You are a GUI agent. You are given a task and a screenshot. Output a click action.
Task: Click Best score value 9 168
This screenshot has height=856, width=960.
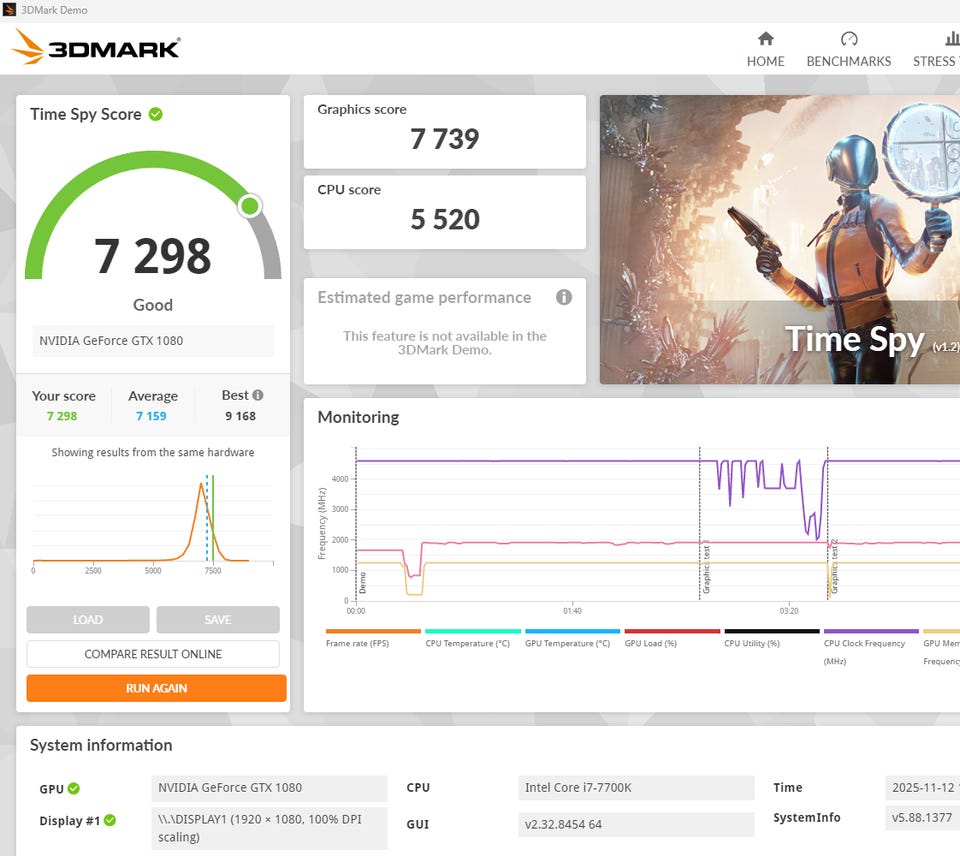pos(241,416)
